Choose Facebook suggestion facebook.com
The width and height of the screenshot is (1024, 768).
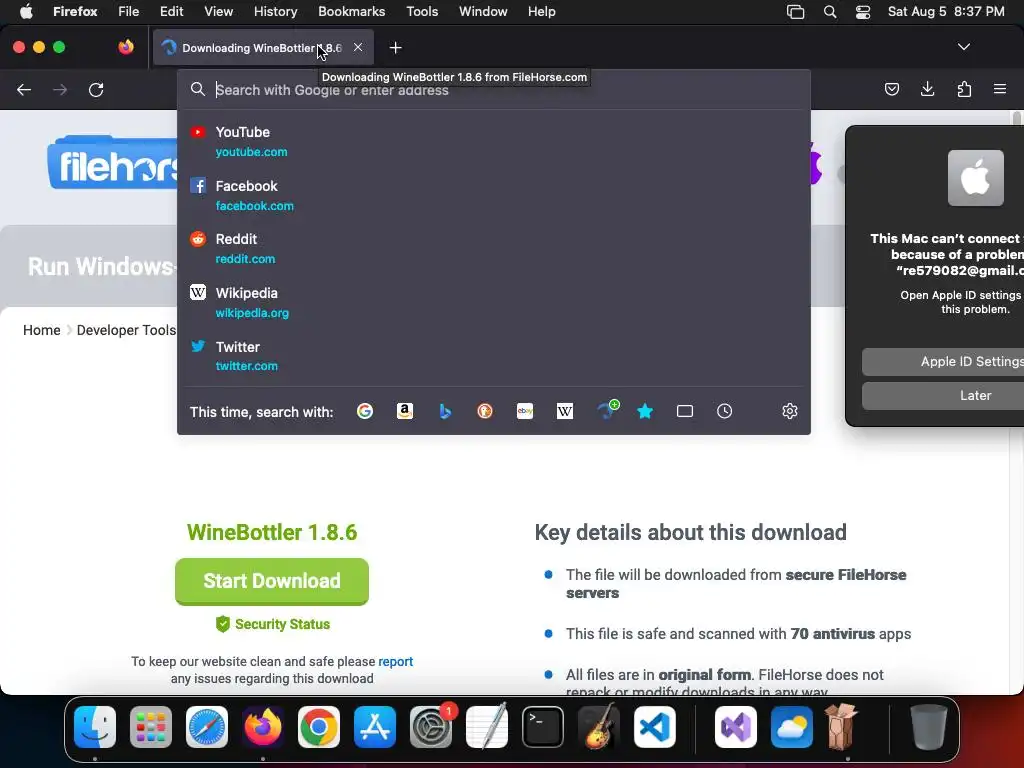click(494, 195)
